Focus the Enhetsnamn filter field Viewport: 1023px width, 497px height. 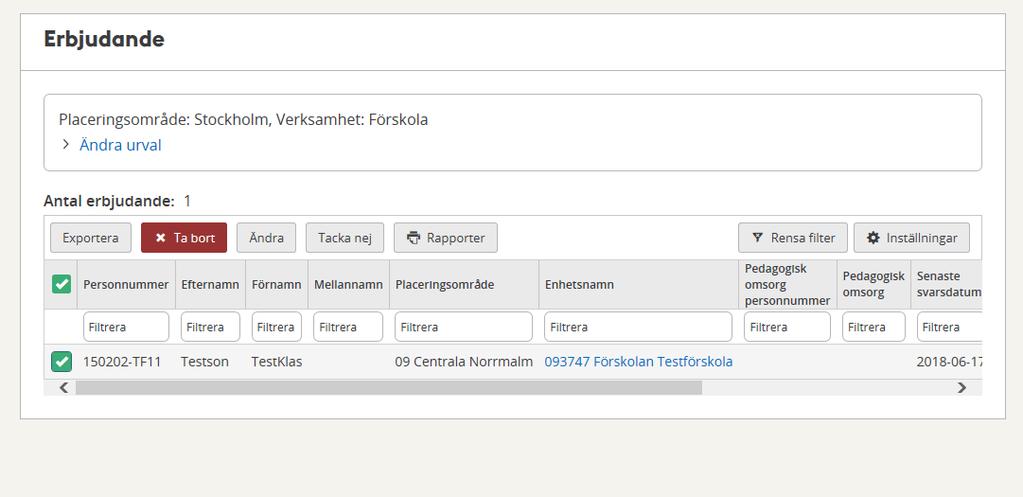click(638, 327)
